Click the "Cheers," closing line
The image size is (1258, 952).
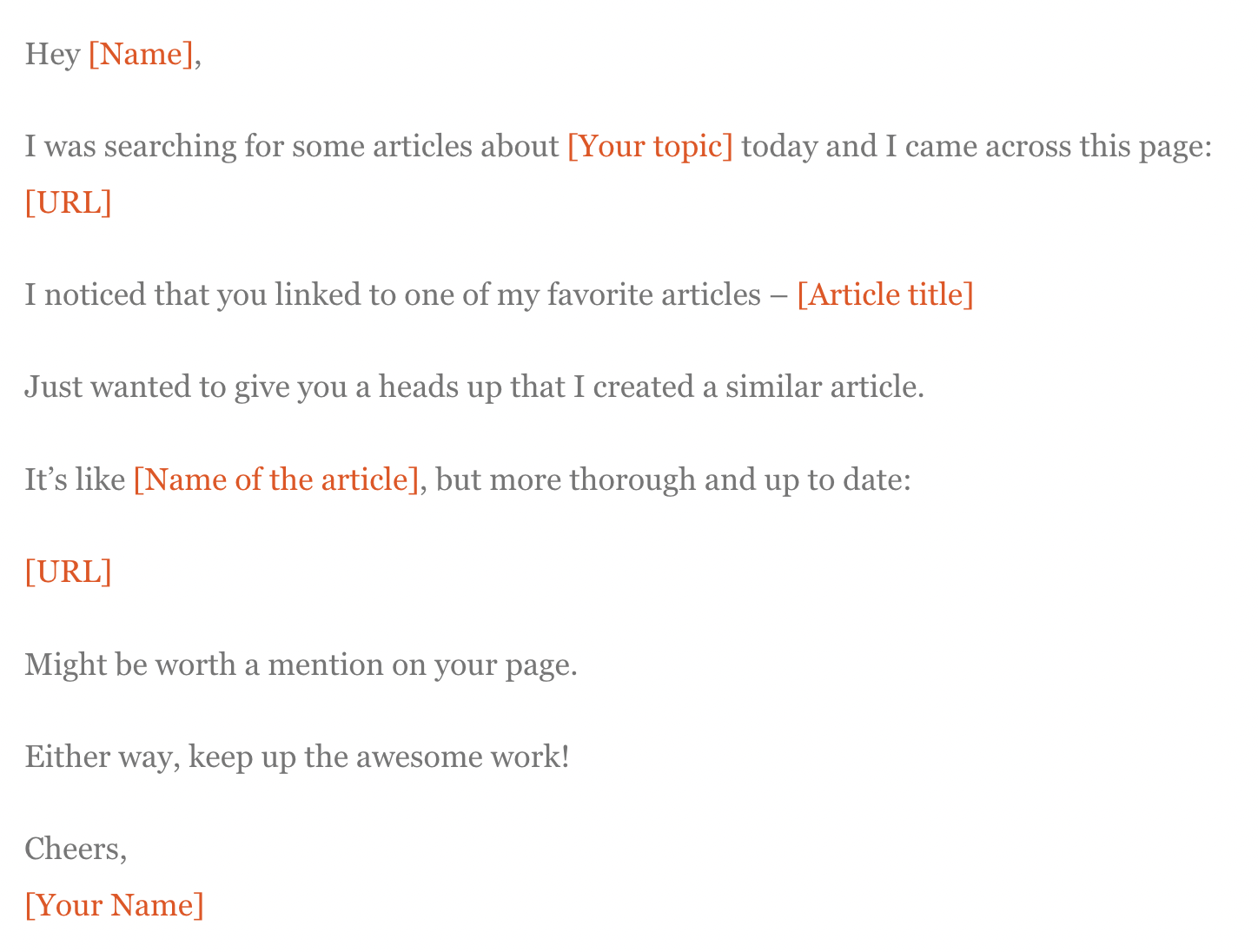tap(76, 849)
